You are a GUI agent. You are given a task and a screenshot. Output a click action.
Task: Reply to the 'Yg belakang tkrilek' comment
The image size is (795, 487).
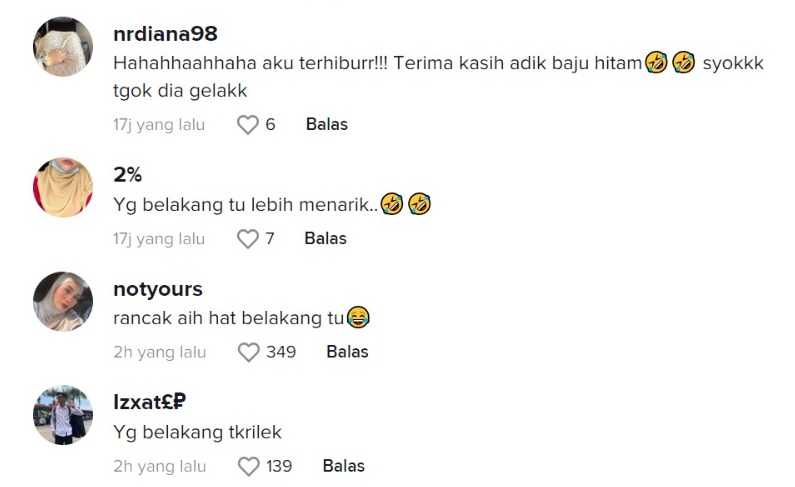(343, 466)
